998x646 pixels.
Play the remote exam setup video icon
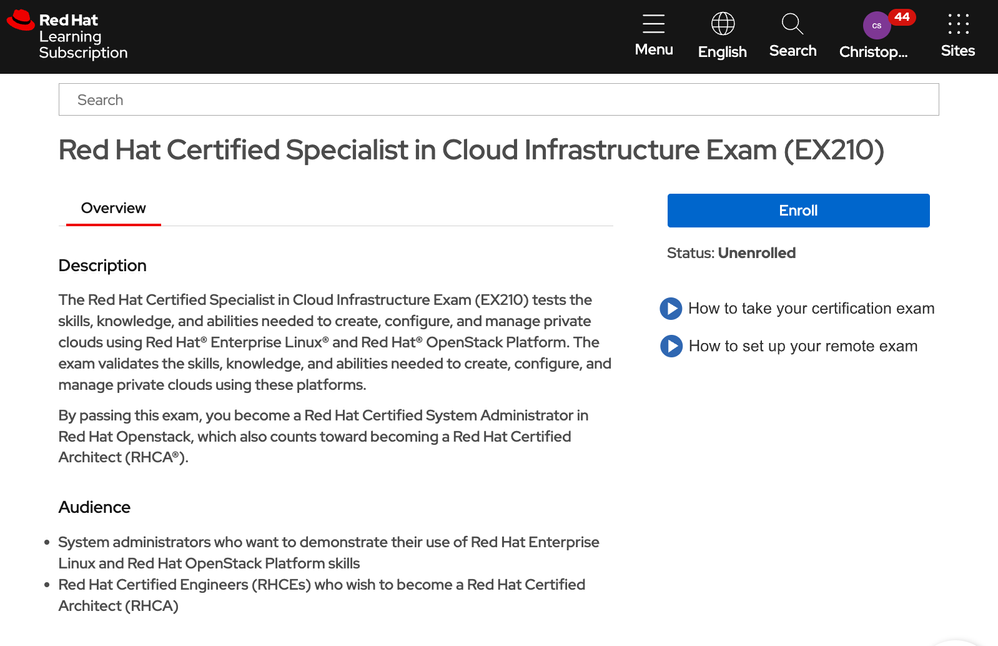point(671,347)
